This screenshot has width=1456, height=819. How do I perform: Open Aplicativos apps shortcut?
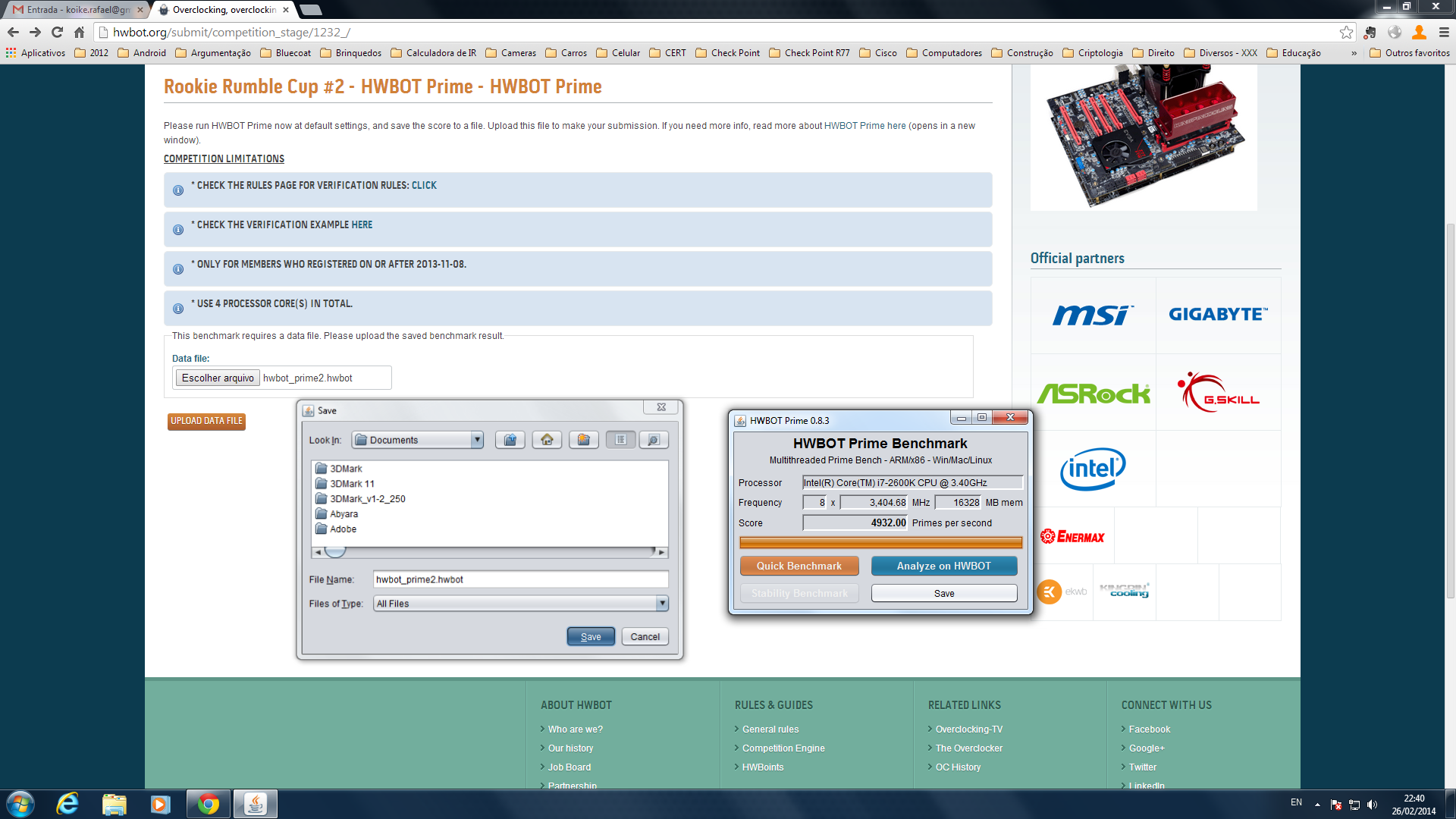(x=36, y=53)
